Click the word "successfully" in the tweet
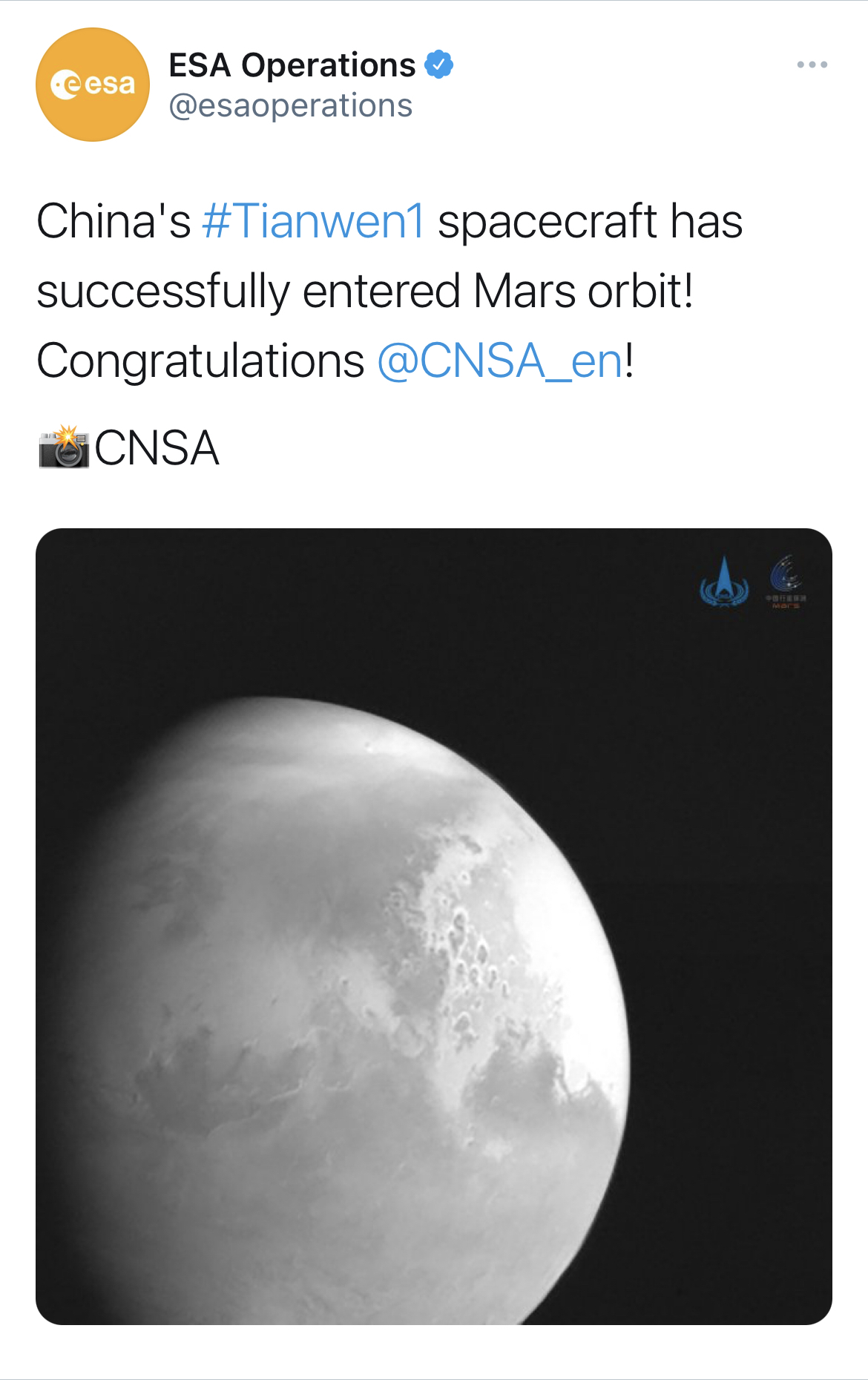This screenshot has width=868, height=1380. [163, 292]
